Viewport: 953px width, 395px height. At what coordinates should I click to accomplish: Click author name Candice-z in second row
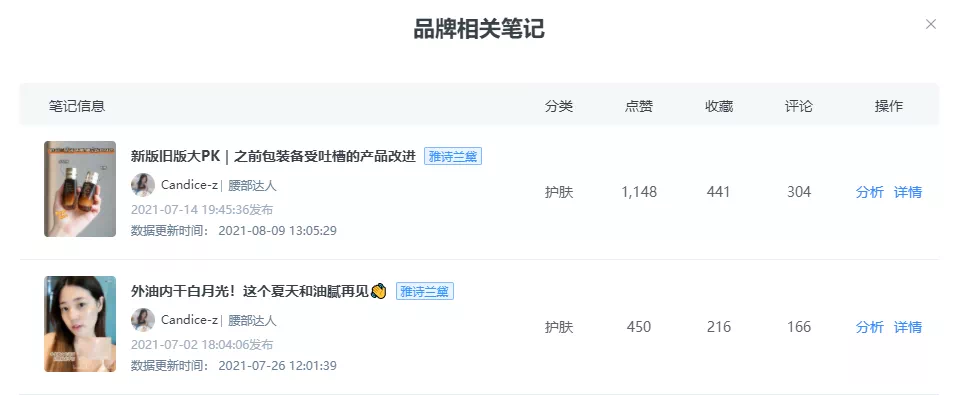tap(189, 320)
